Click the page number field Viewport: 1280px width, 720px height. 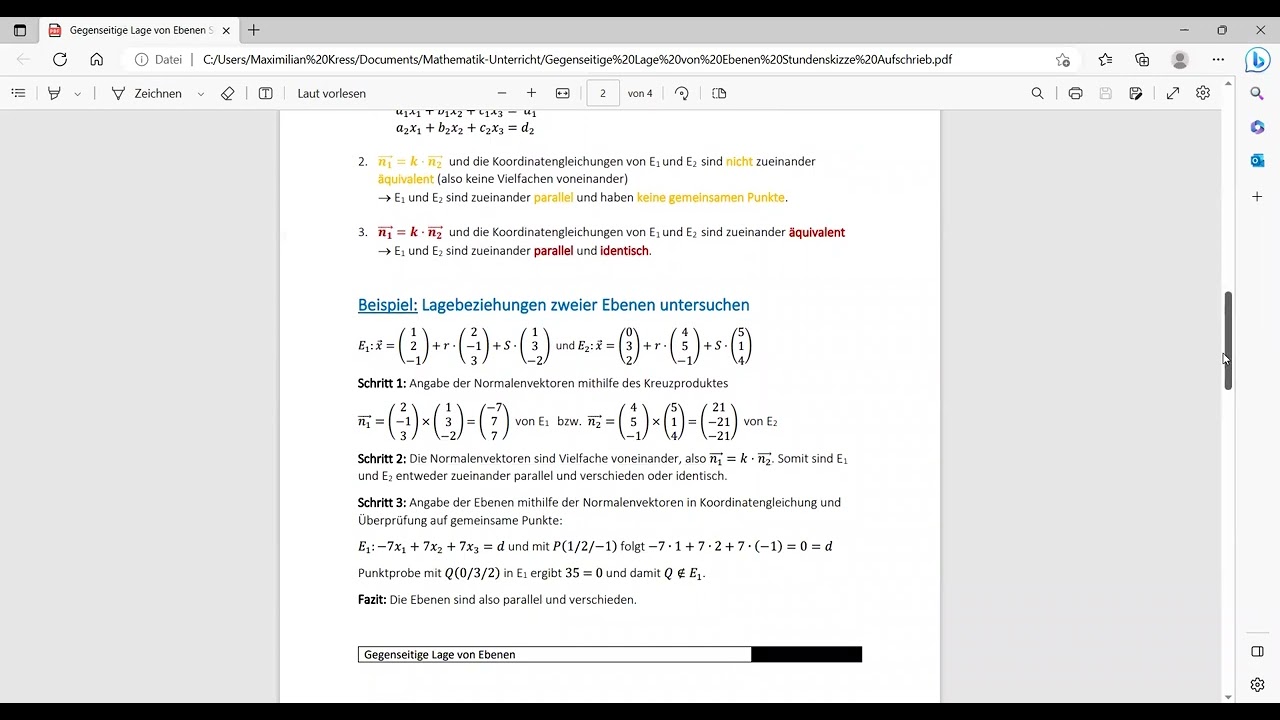[x=603, y=93]
